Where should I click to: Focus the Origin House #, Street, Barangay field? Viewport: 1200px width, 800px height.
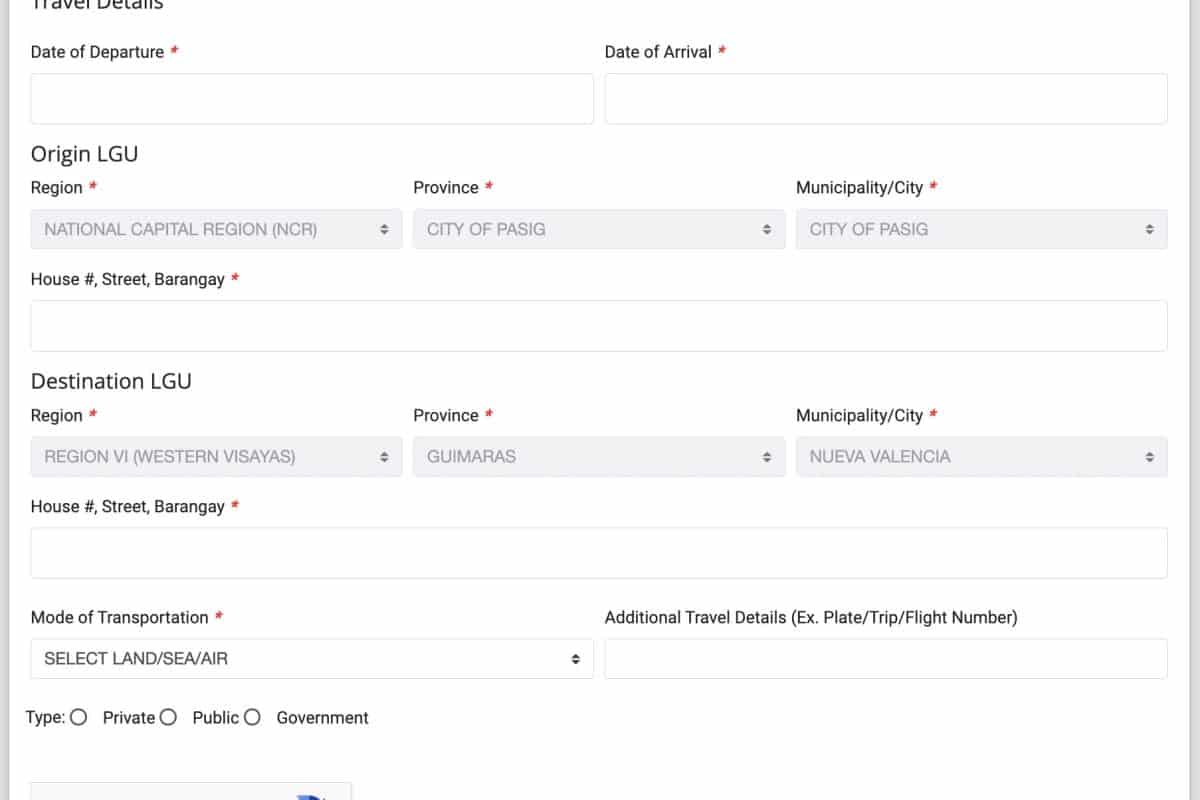598,326
